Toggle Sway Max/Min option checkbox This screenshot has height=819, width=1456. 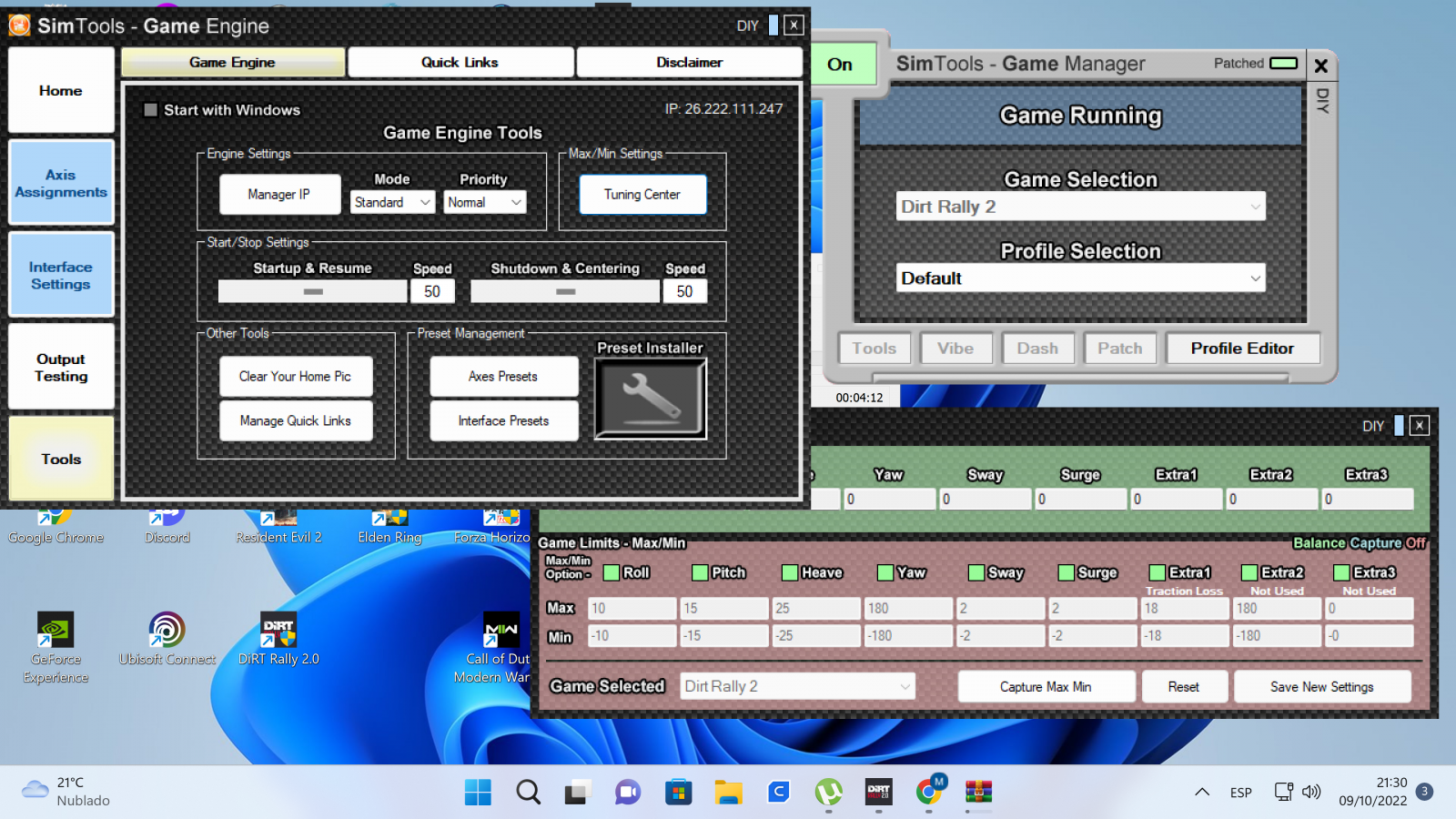pos(976,572)
